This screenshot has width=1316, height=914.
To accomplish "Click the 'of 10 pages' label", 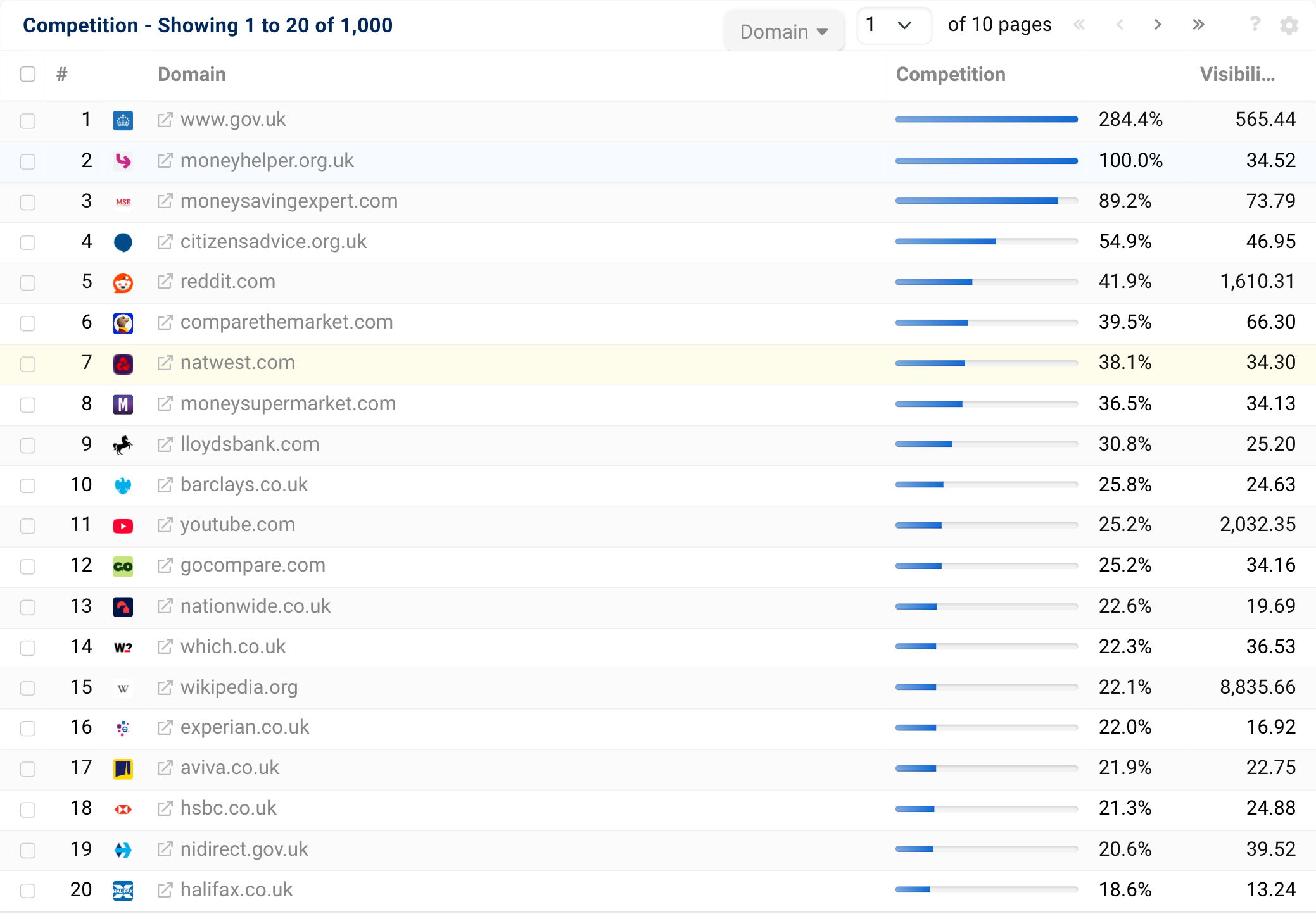I will click(999, 25).
